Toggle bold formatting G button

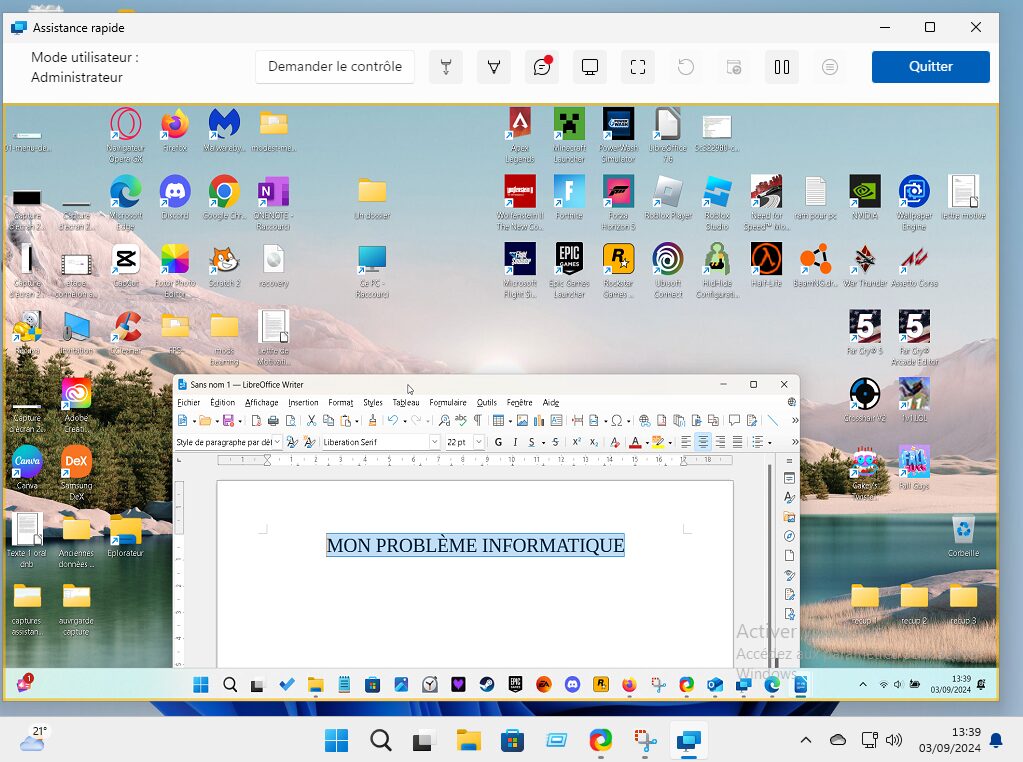coord(498,442)
